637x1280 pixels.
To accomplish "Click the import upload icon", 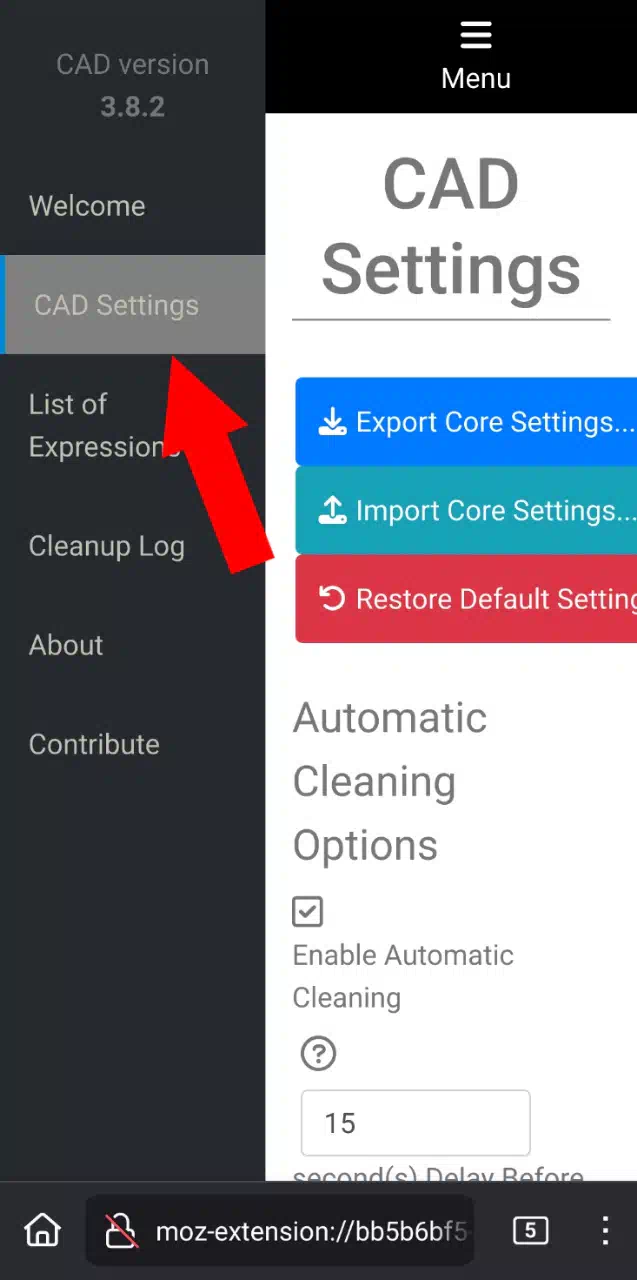I will click(x=332, y=511).
